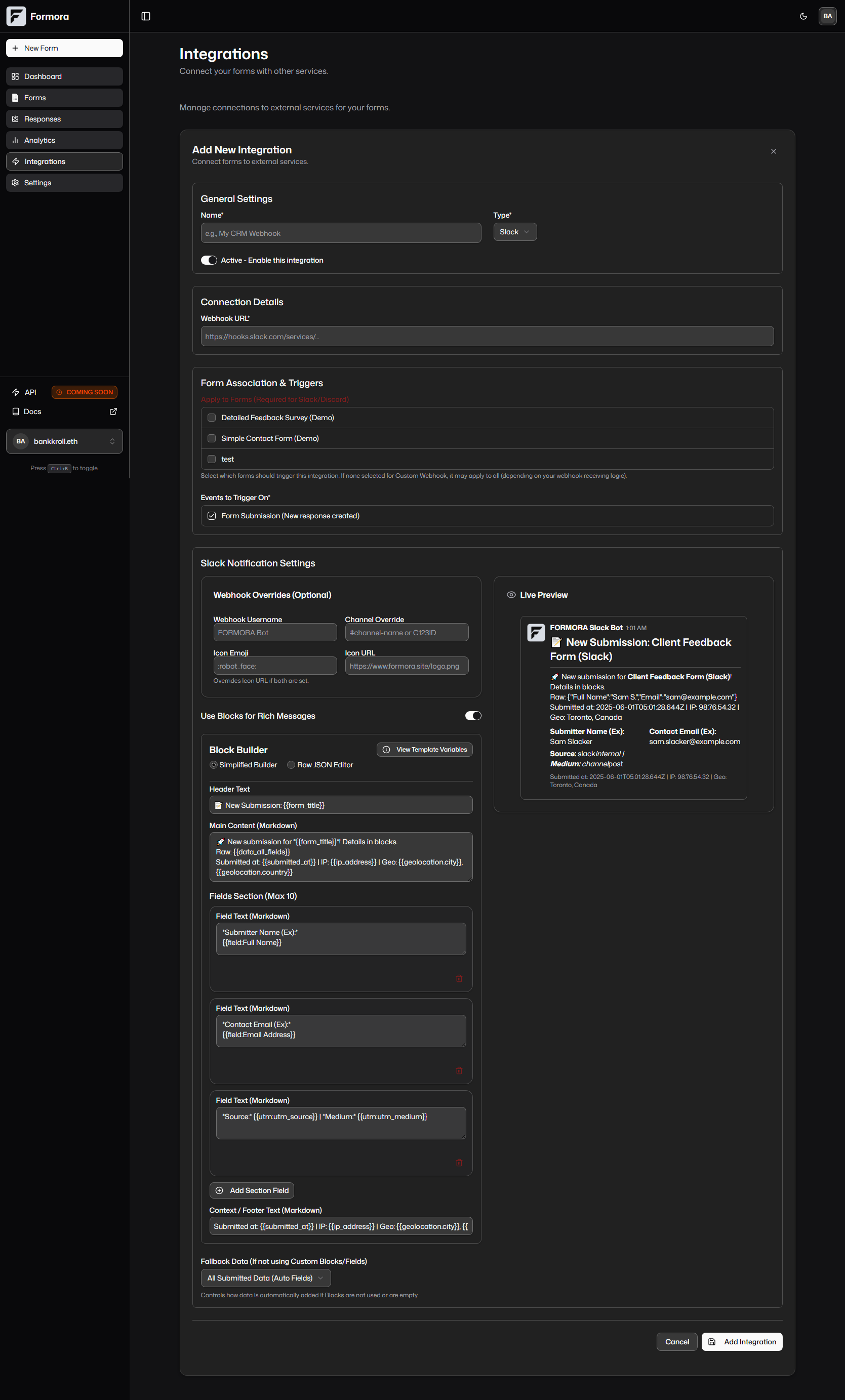Viewport: 845px width, 1400px height.
Task: Toggle dark mode with the moon icon
Action: pyautogui.click(x=803, y=16)
